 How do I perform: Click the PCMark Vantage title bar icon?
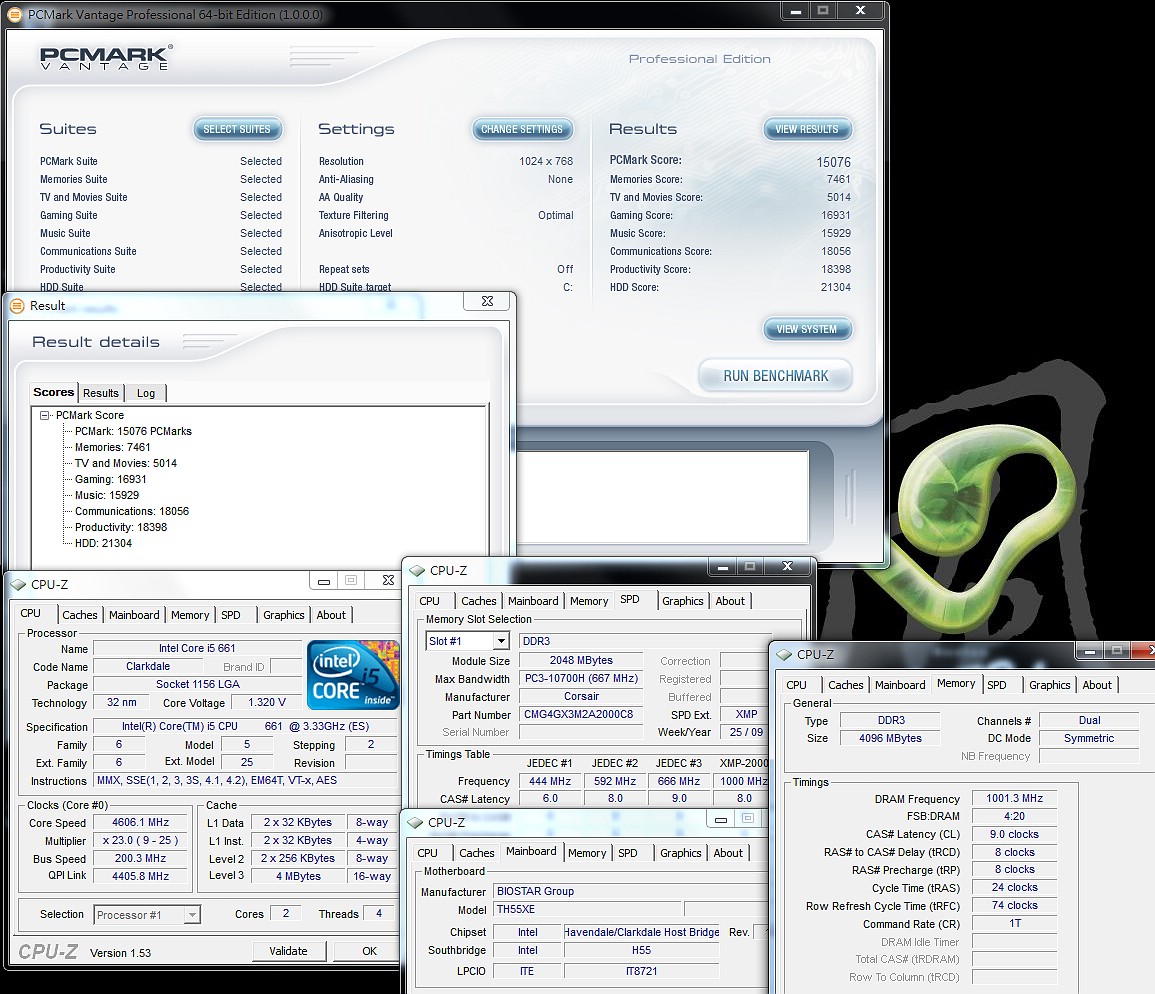(15, 14)
